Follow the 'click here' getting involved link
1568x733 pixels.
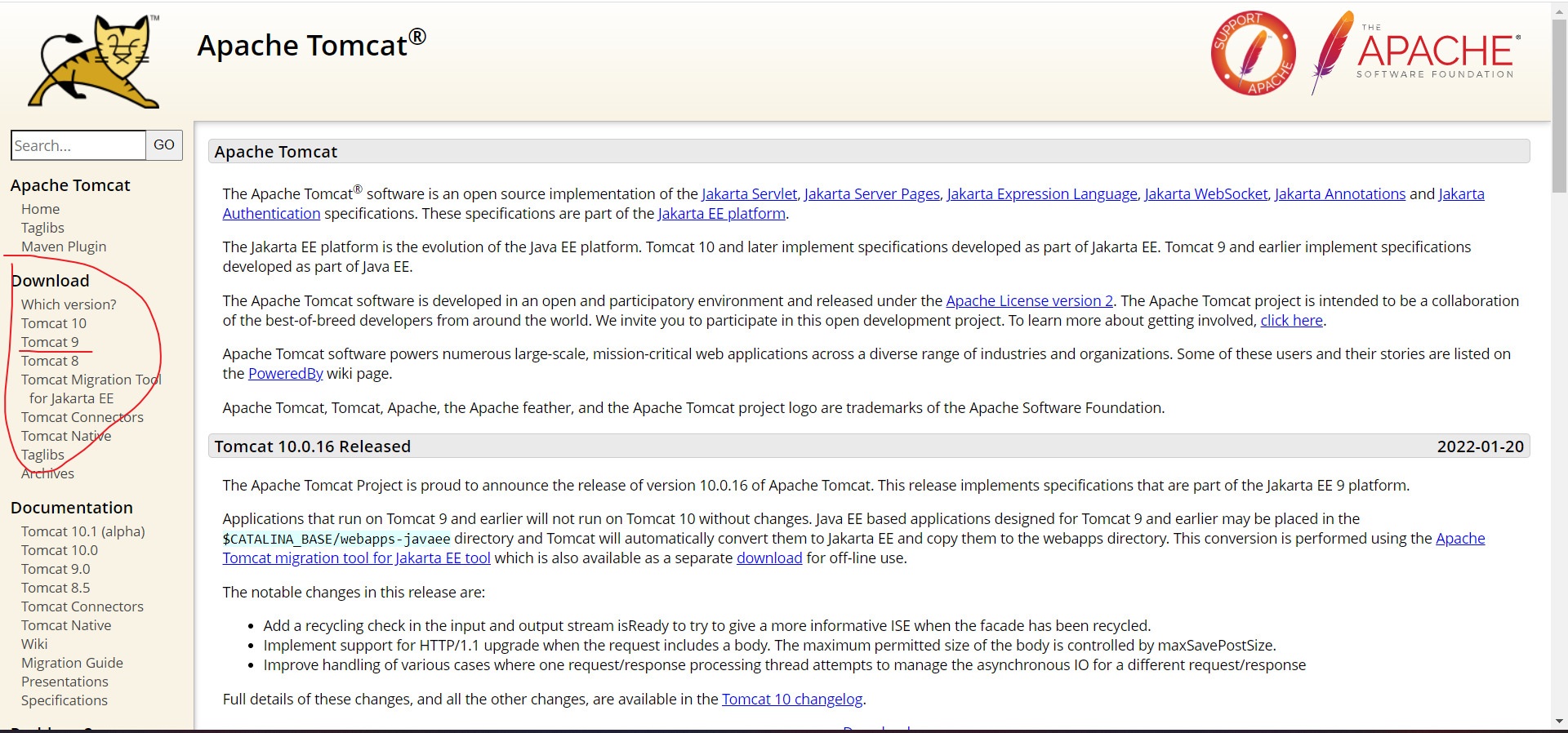[x=1291, y=321]
